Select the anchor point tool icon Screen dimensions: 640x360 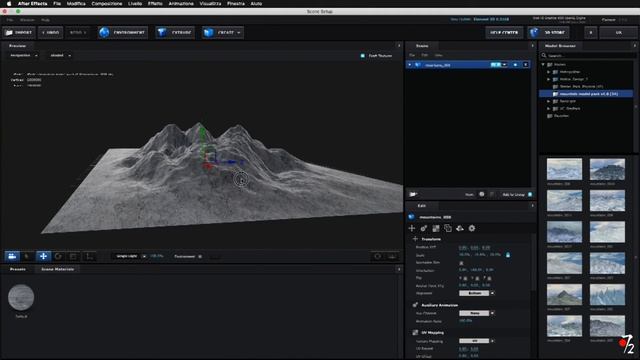(89, 256)
